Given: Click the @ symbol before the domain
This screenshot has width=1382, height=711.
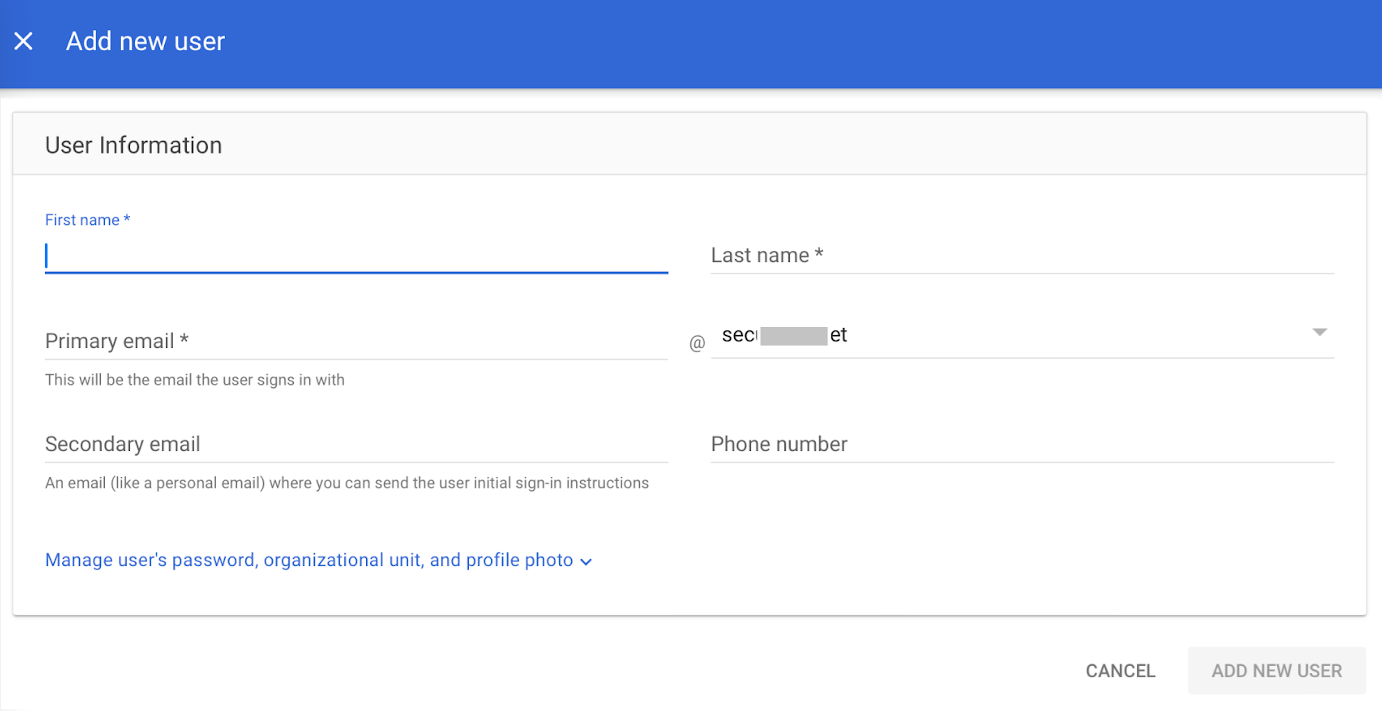Looking at the screenshot, I should coord(697,344).
